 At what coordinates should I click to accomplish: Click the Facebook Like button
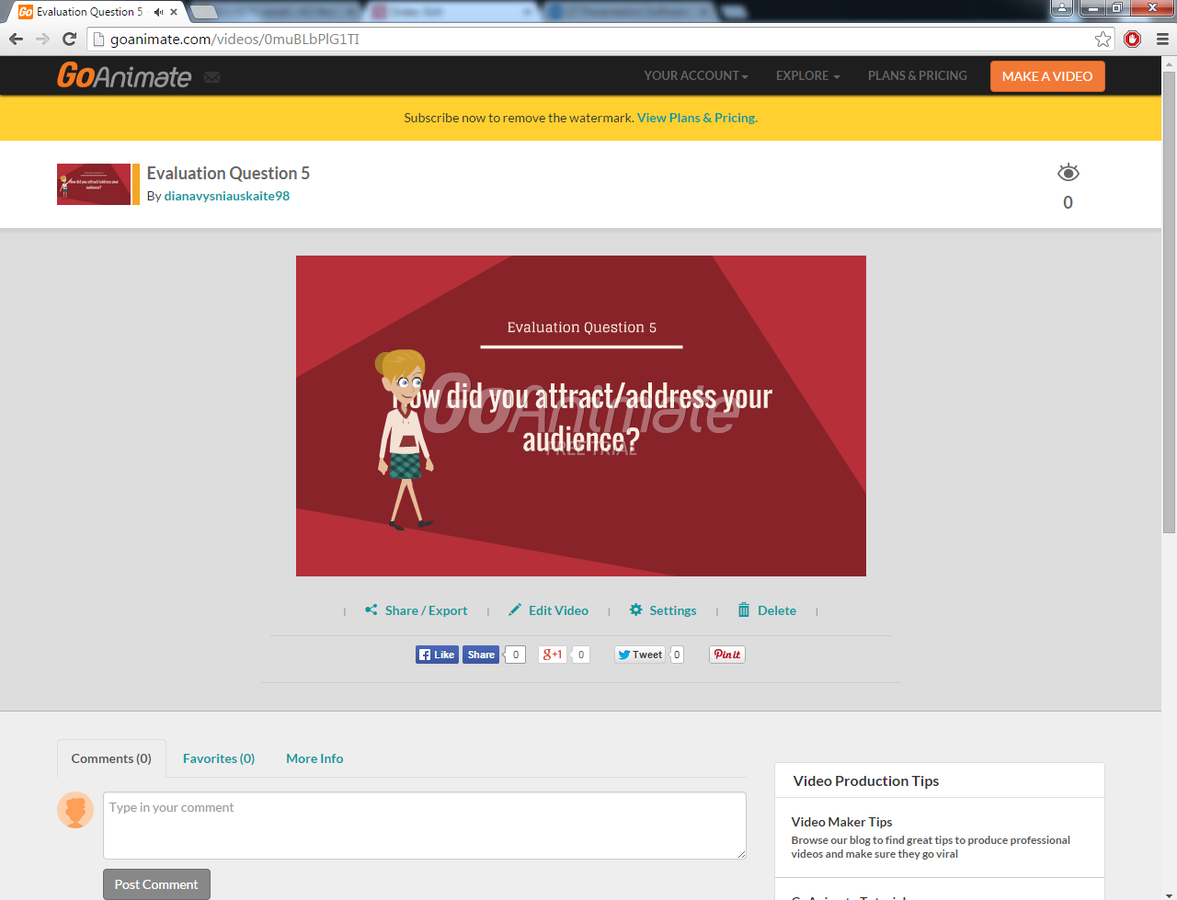[437, 655]
